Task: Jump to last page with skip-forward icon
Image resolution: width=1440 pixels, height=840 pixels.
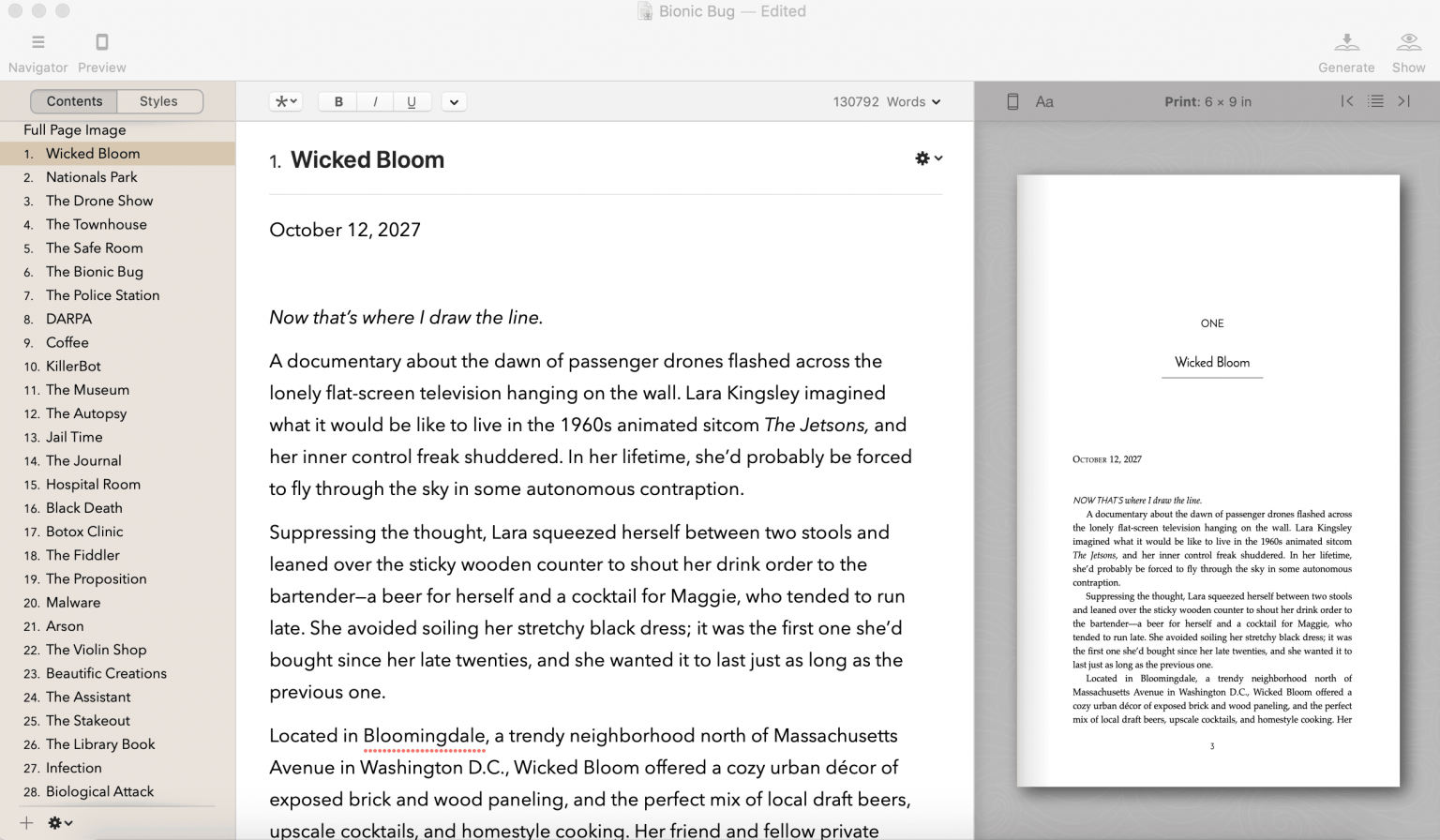Action: [1403, 101]
